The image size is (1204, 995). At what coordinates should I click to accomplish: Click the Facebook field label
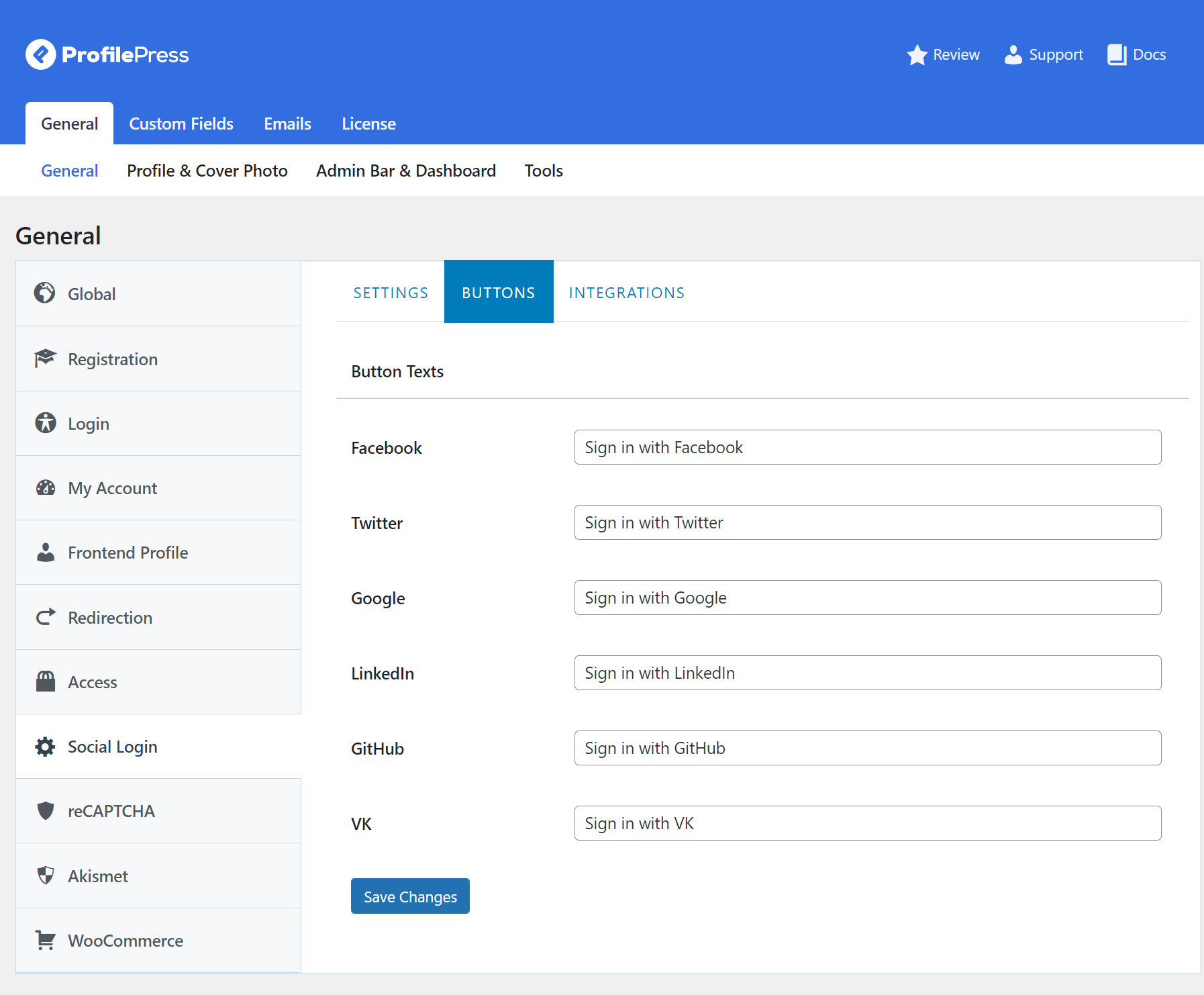387,448
